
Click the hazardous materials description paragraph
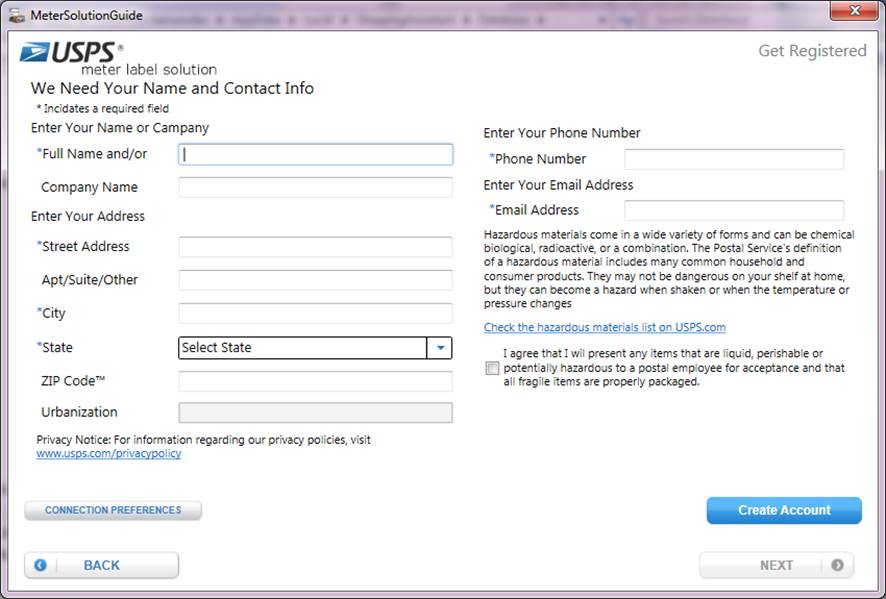pyautogui.click(x=669, y=269)
